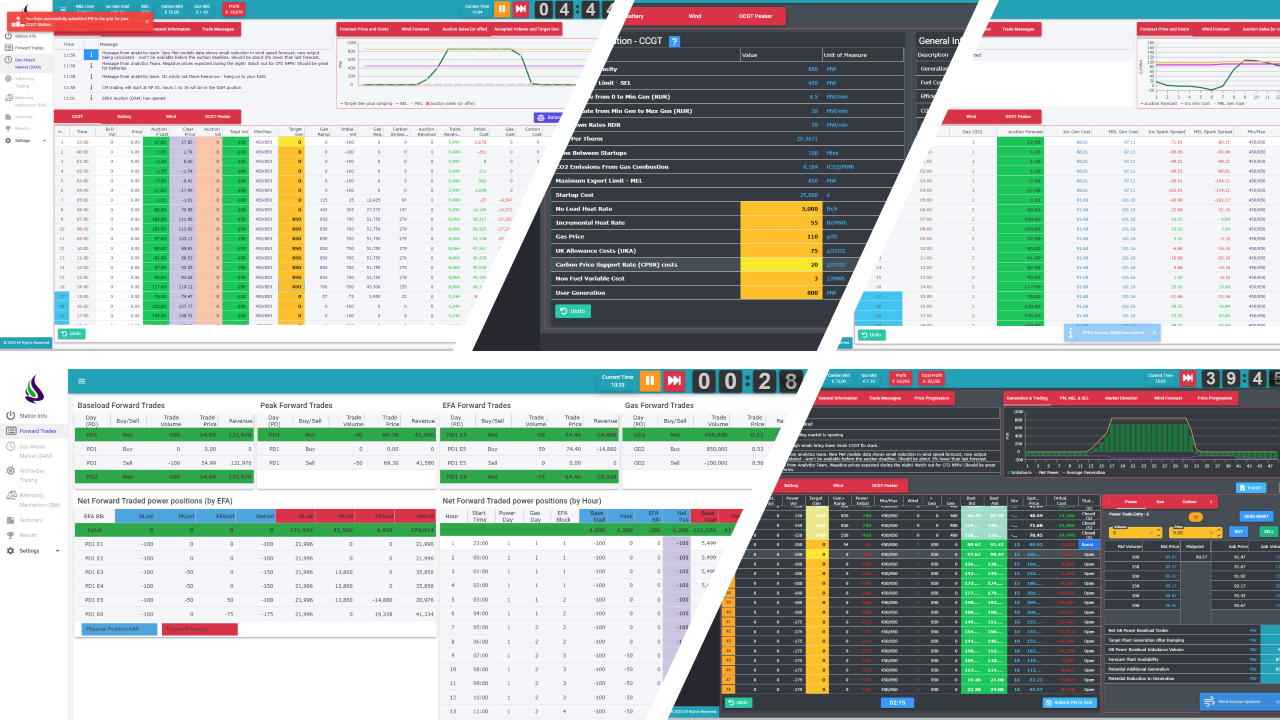The image size is (1280, 720).
Task: Click the wind icon in Wind Auction Updated toast
Action: (1210, 702)
